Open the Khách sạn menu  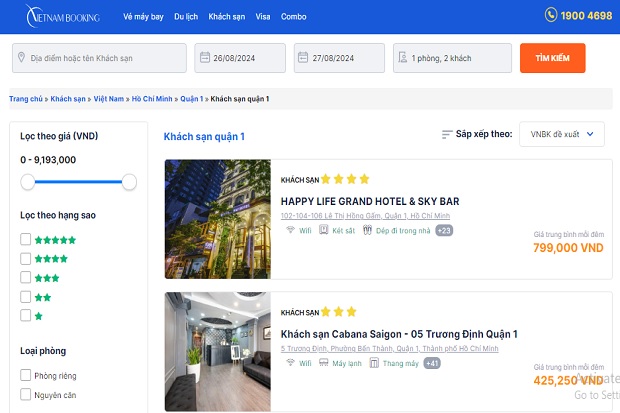227,17
